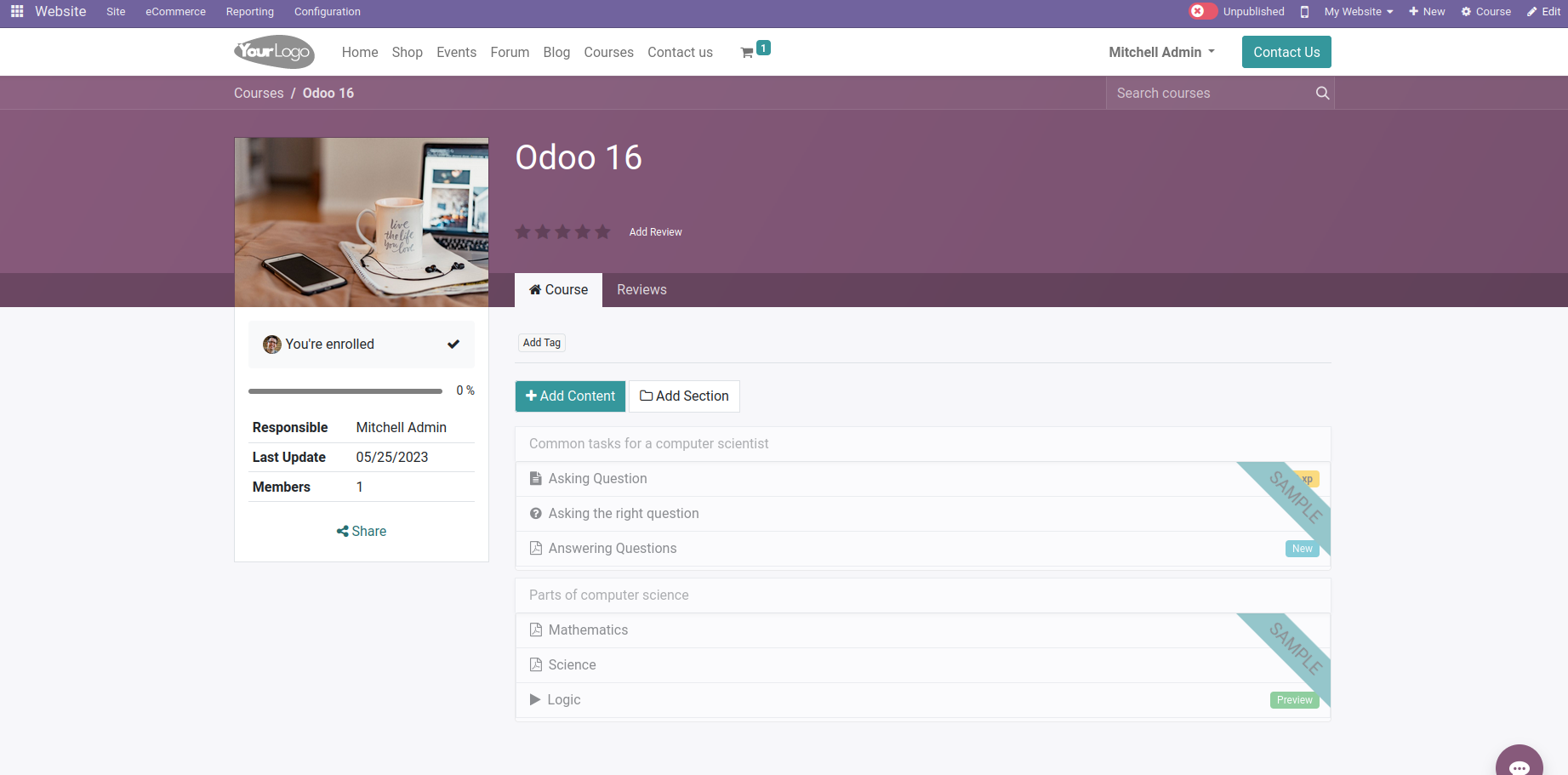
Task: Switch to the Reviews tab
Action: [641, 290]
